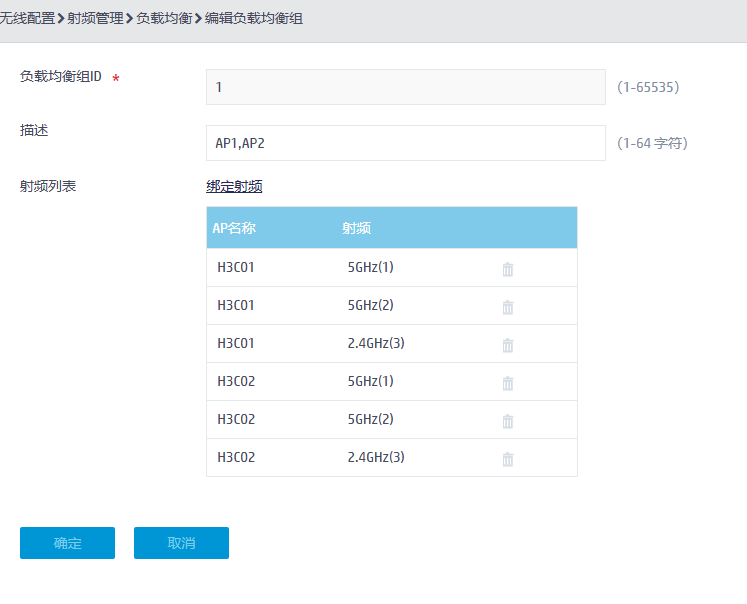Click the 负载均衡组ID field
This screenshot has height=604, width=747.
405,87
